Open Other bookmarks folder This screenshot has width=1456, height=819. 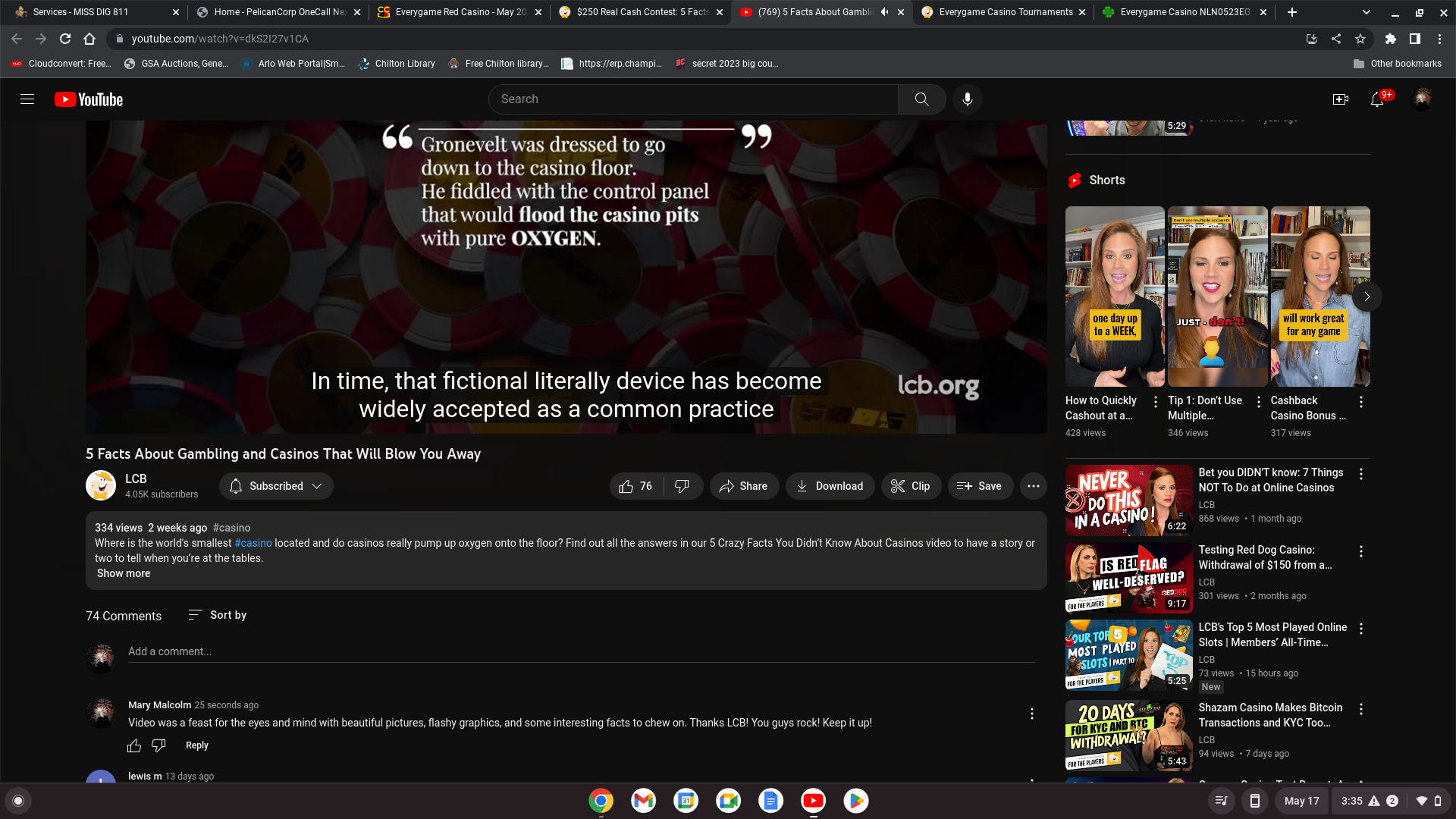click(1398, 64)
